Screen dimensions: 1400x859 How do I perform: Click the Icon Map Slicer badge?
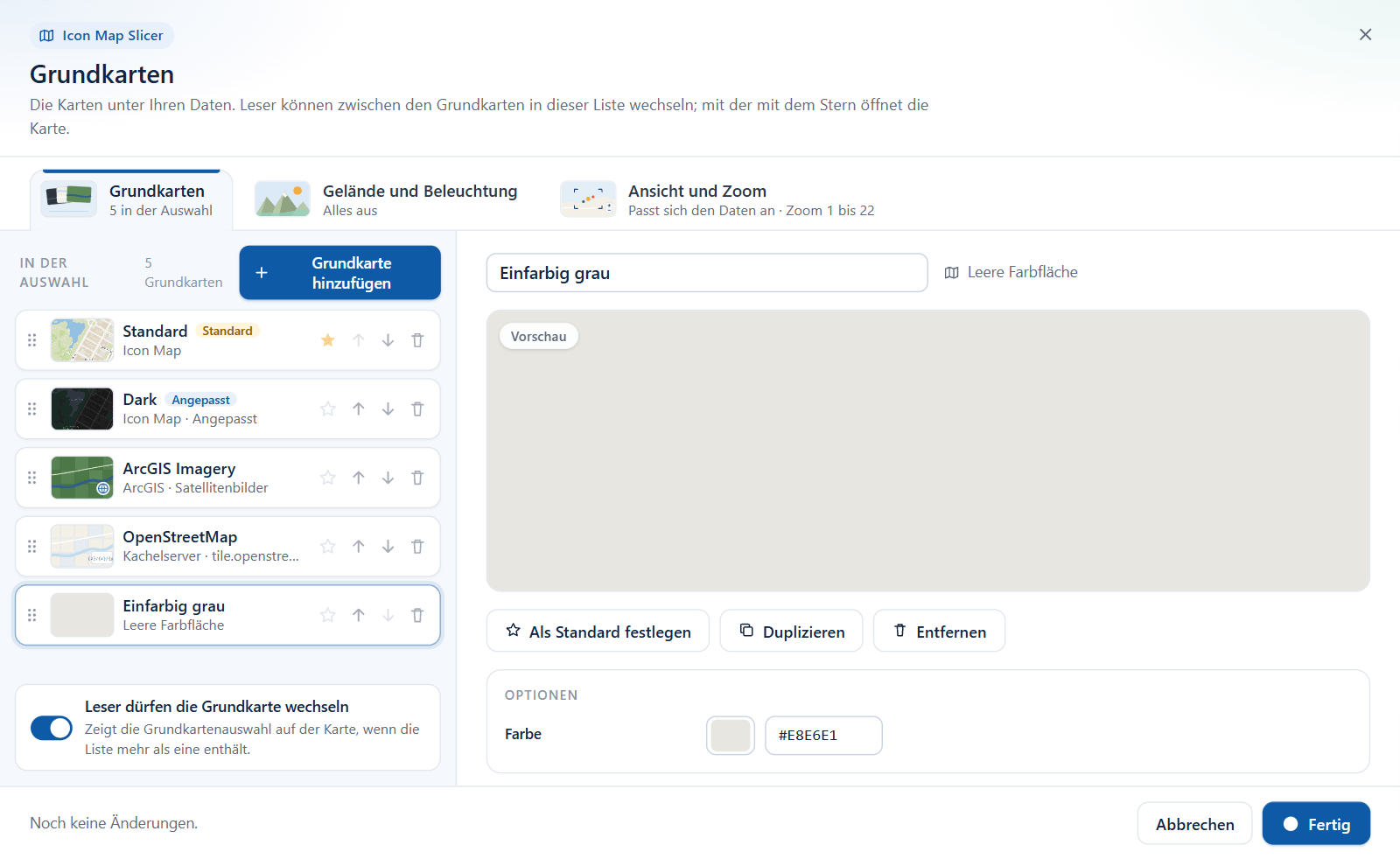click(101, 36)
